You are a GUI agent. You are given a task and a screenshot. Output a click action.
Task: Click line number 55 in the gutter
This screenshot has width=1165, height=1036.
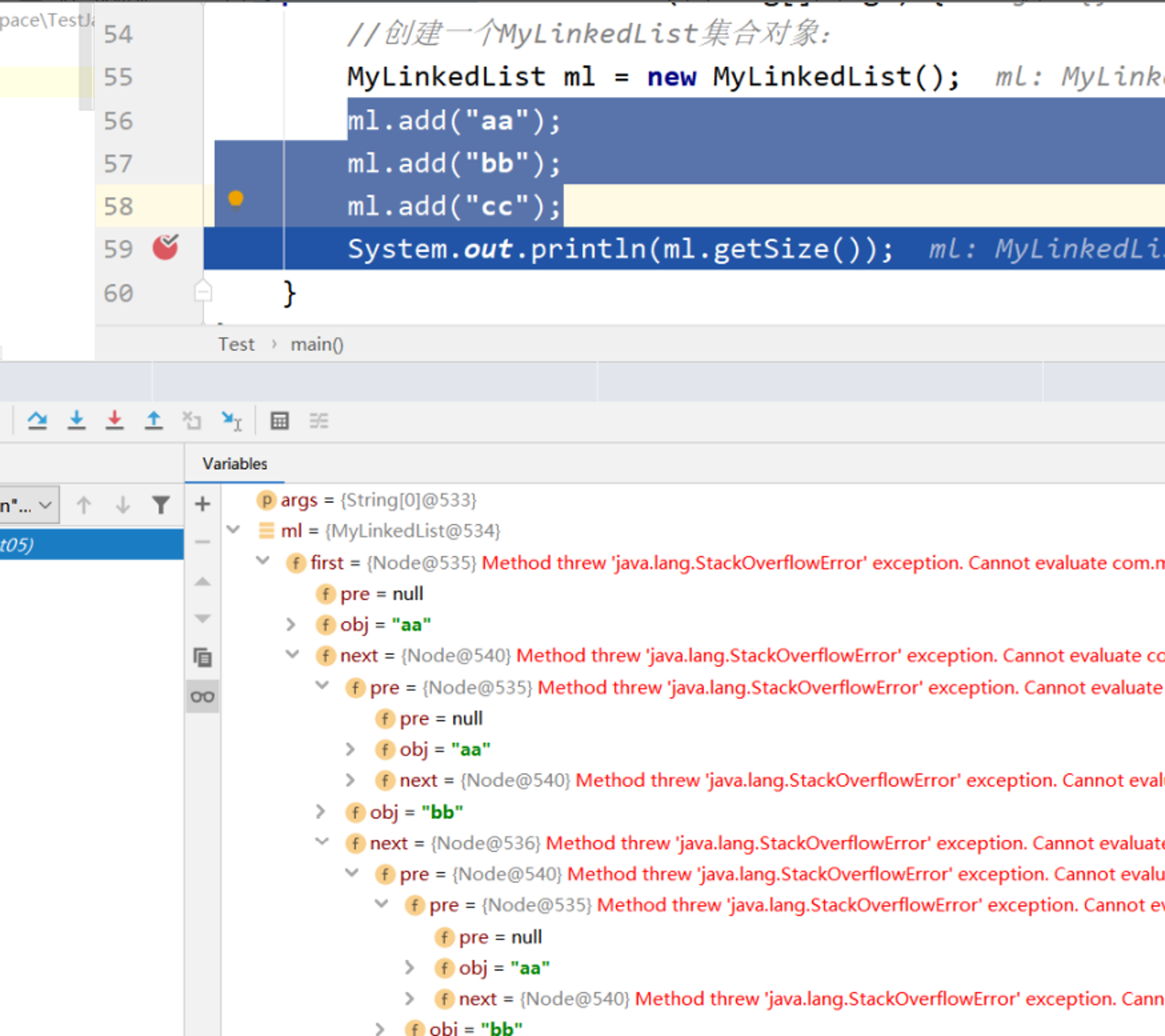(118, 77)
